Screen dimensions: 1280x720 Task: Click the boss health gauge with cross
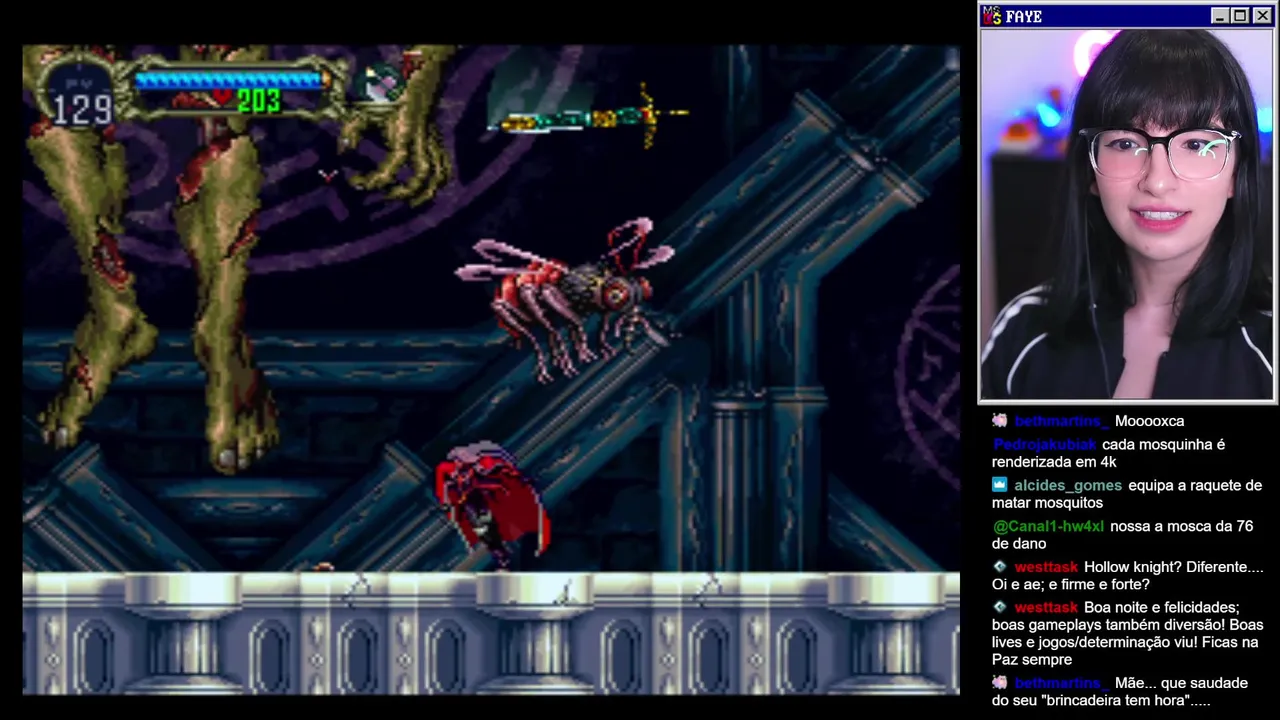pos(590,118)
